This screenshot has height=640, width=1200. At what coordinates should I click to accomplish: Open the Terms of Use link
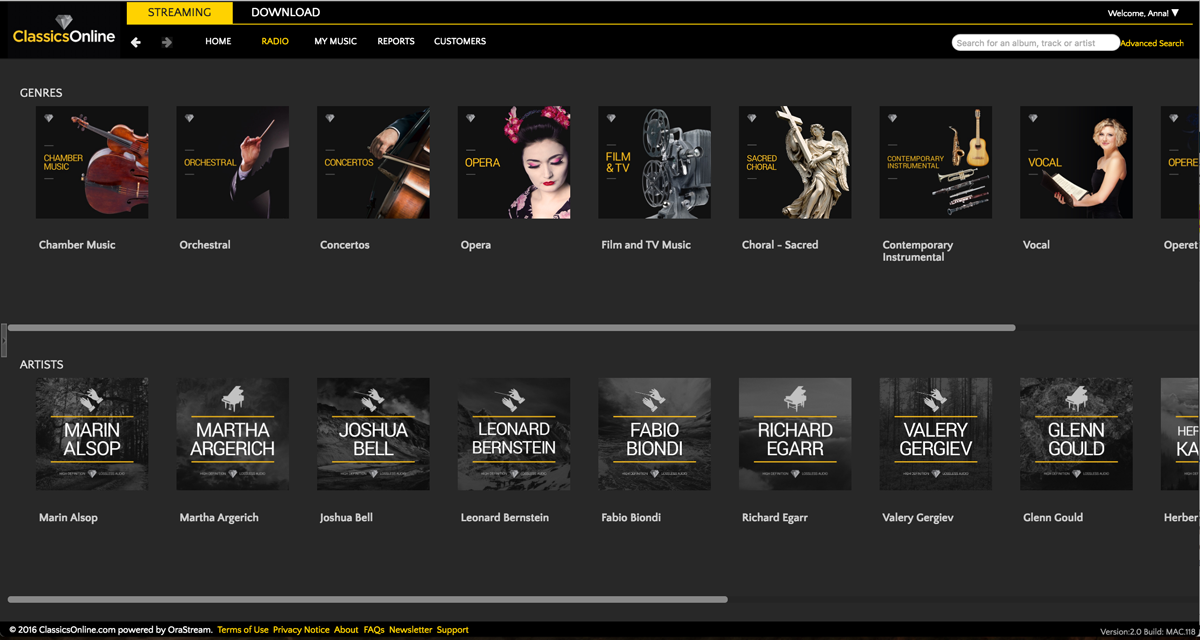tap(243, 630)
